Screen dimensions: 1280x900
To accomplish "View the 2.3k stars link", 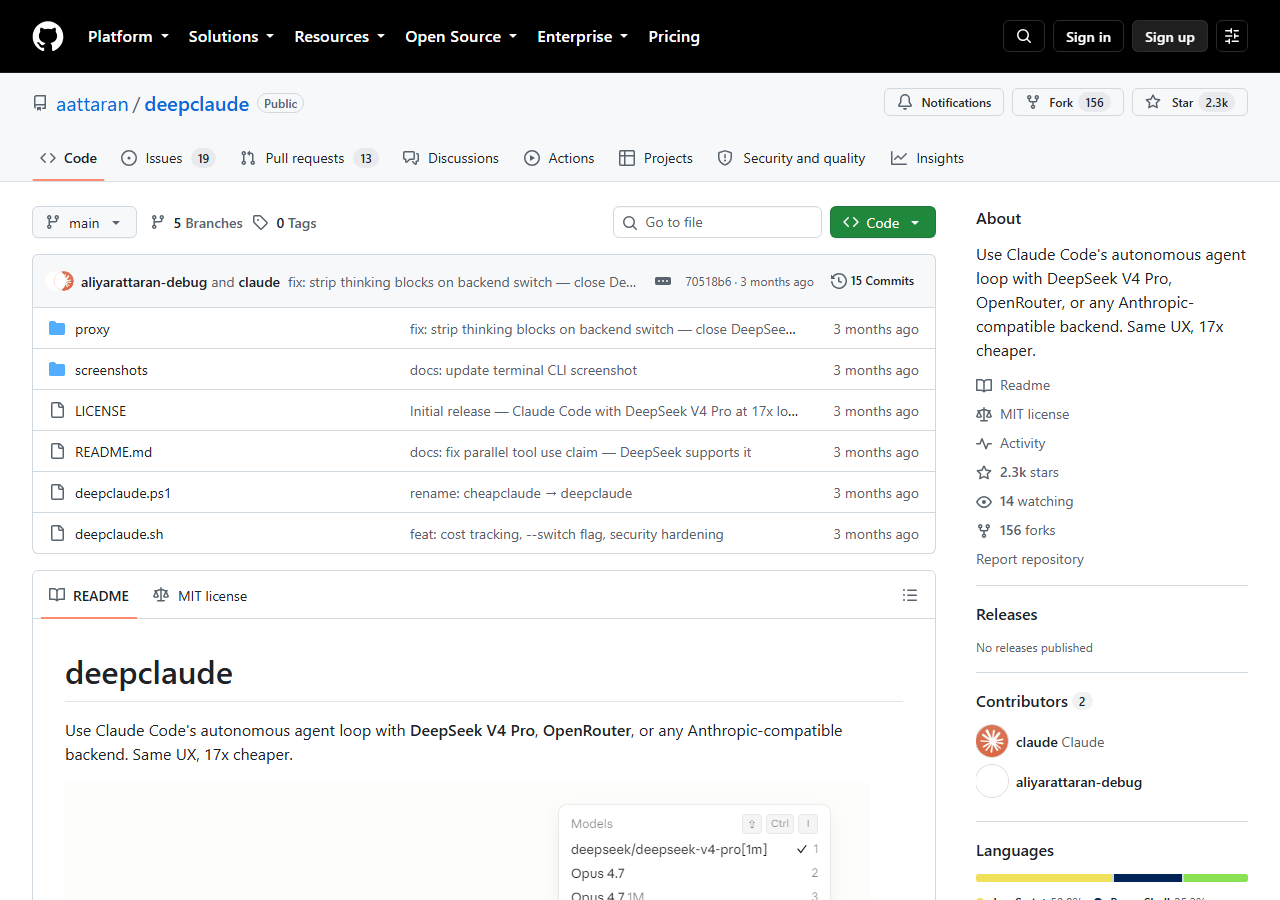I will 1018,472.
